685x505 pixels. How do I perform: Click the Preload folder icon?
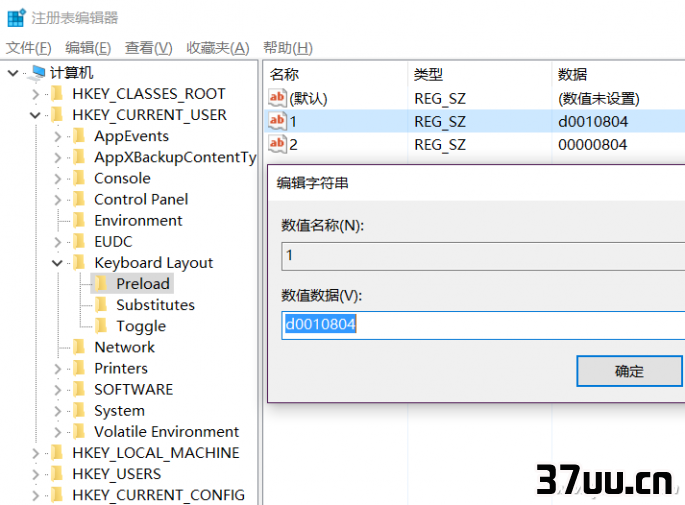100,284
